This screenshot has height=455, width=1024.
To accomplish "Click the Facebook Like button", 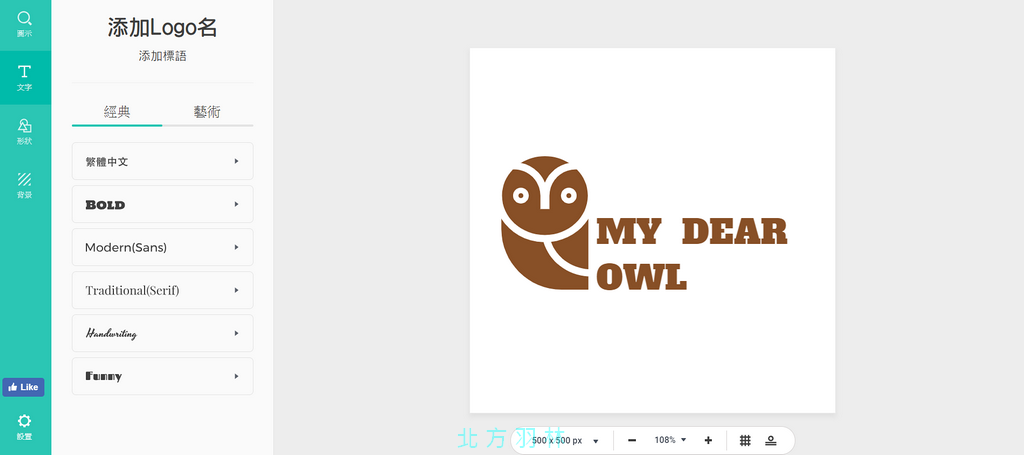I will (x=24, y=387).
